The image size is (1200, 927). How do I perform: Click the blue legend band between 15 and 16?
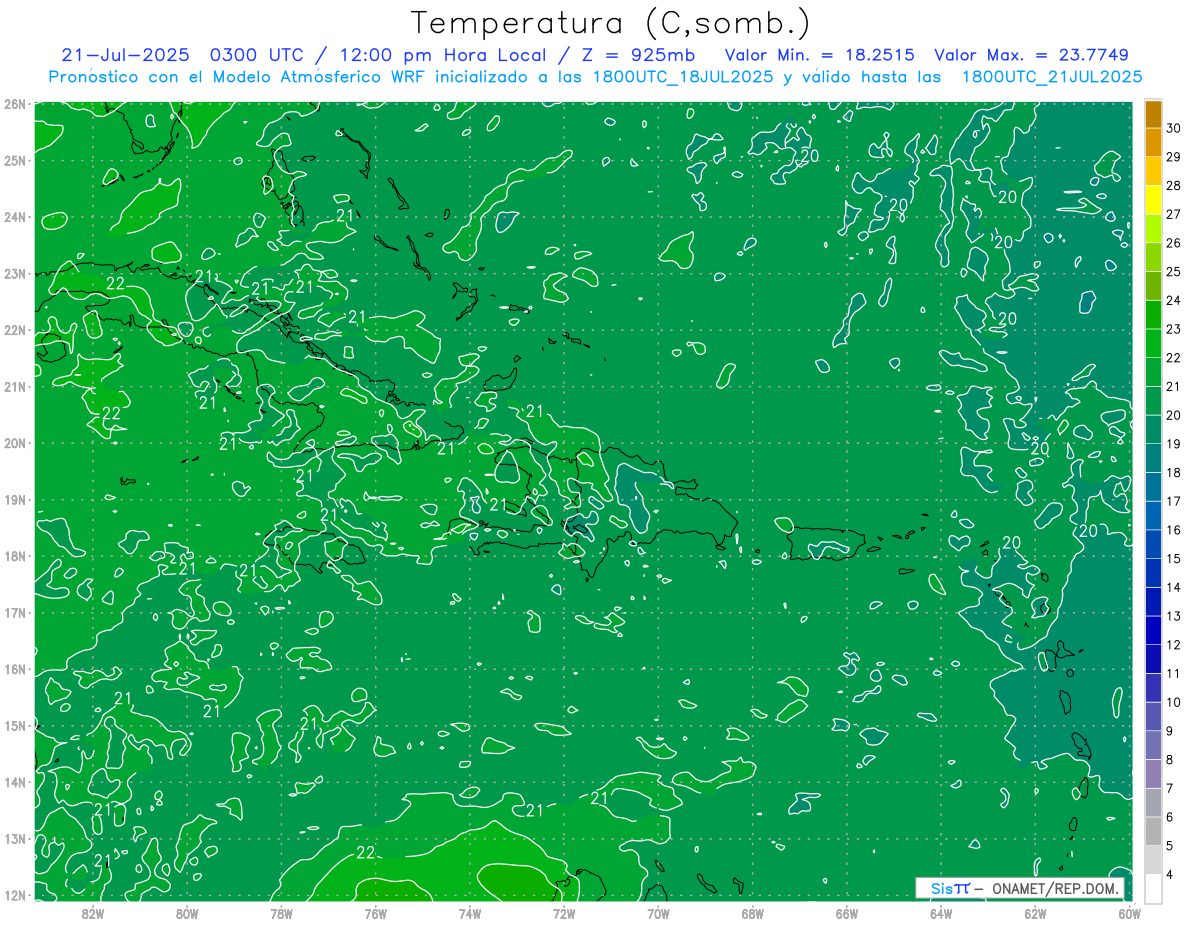coord(1153,544)
